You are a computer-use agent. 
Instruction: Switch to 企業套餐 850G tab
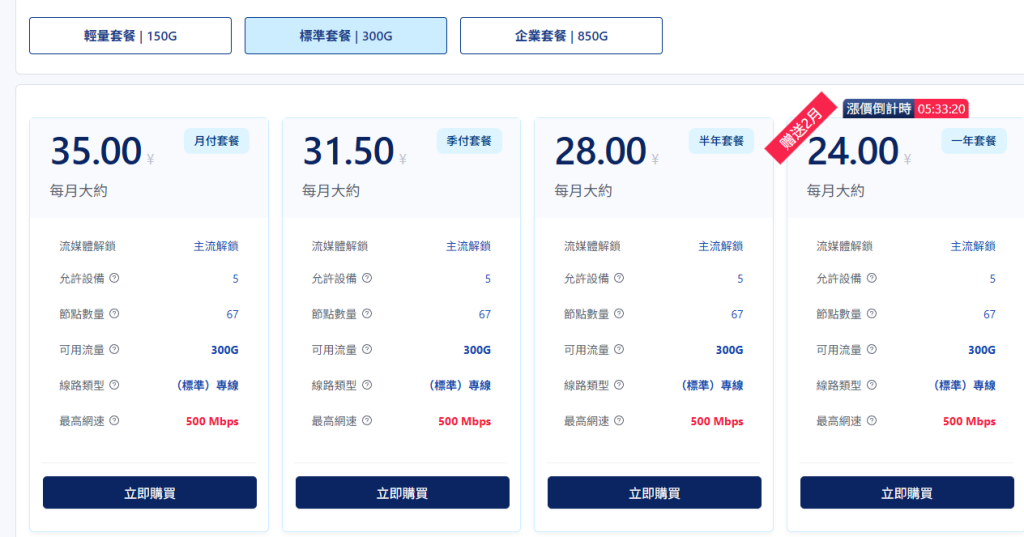click(562, 36)
